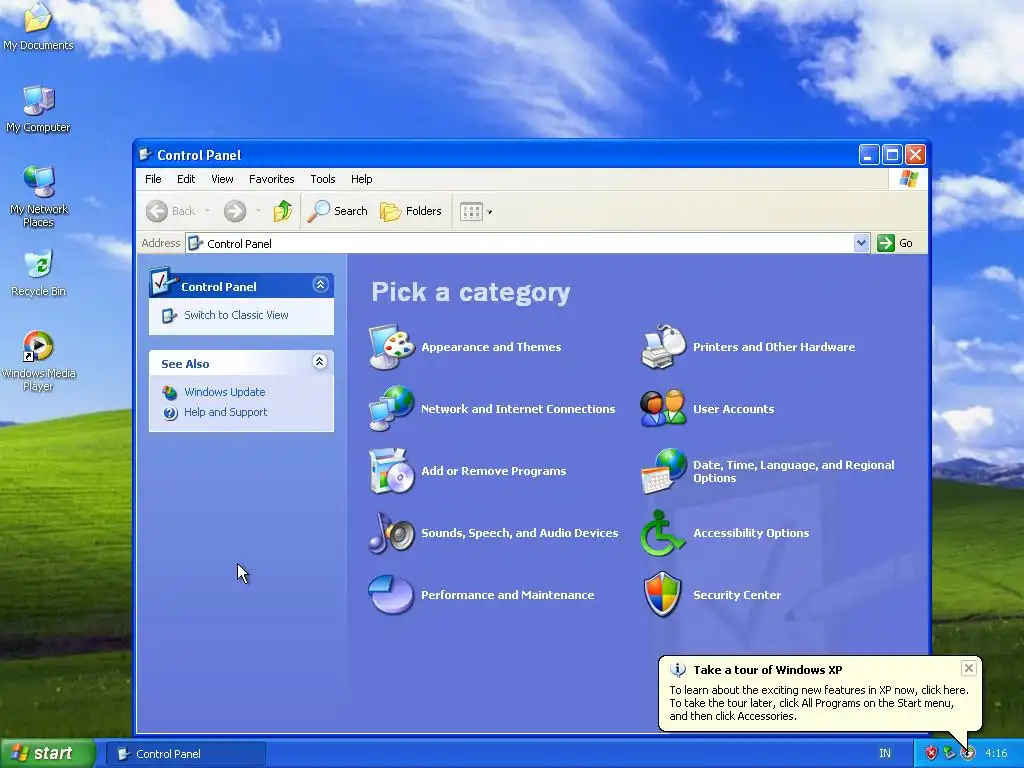Click the Windows Update sidebar icon
1024x768 pixels.
[x=170, y=392]
